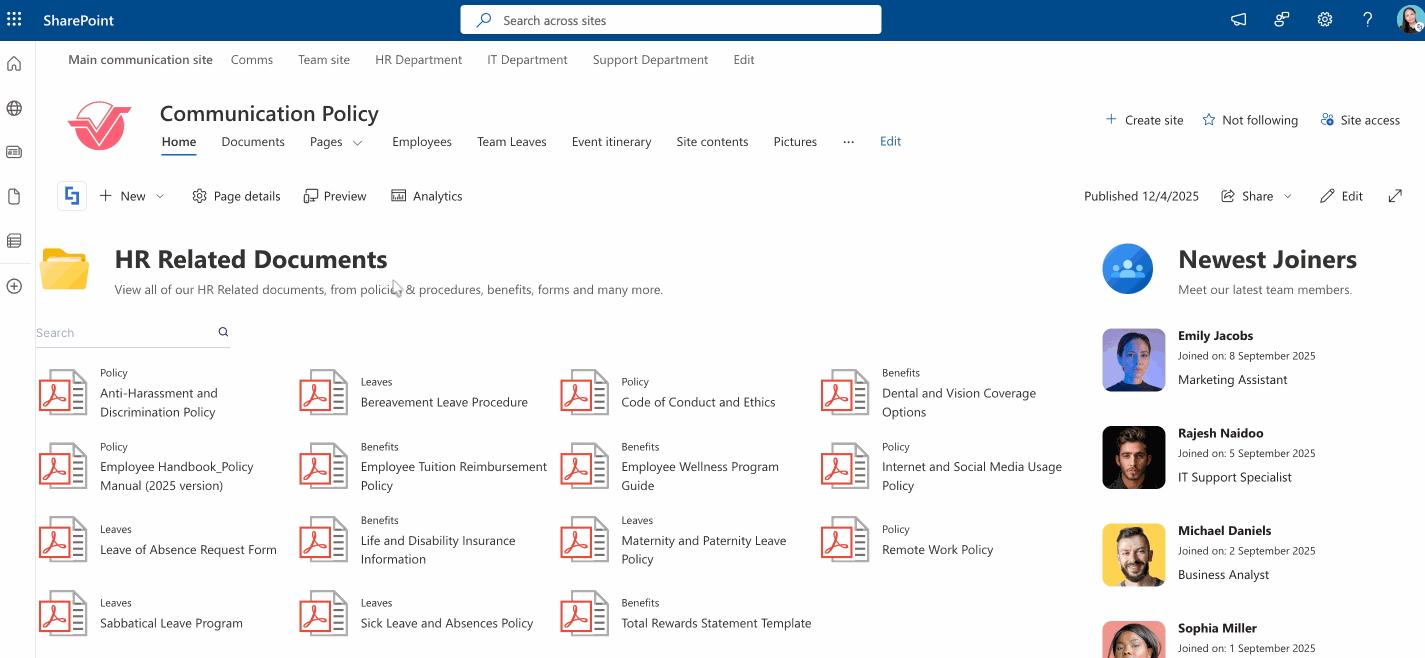Open HR Department in the top navigation

click(x=418, y=59)
